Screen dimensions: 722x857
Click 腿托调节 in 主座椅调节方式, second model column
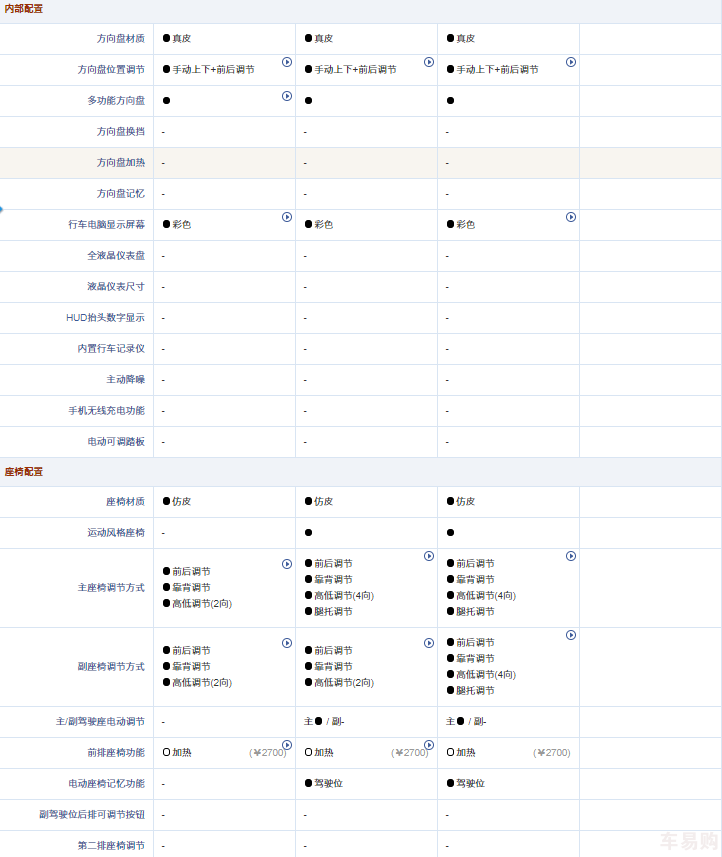333,612
